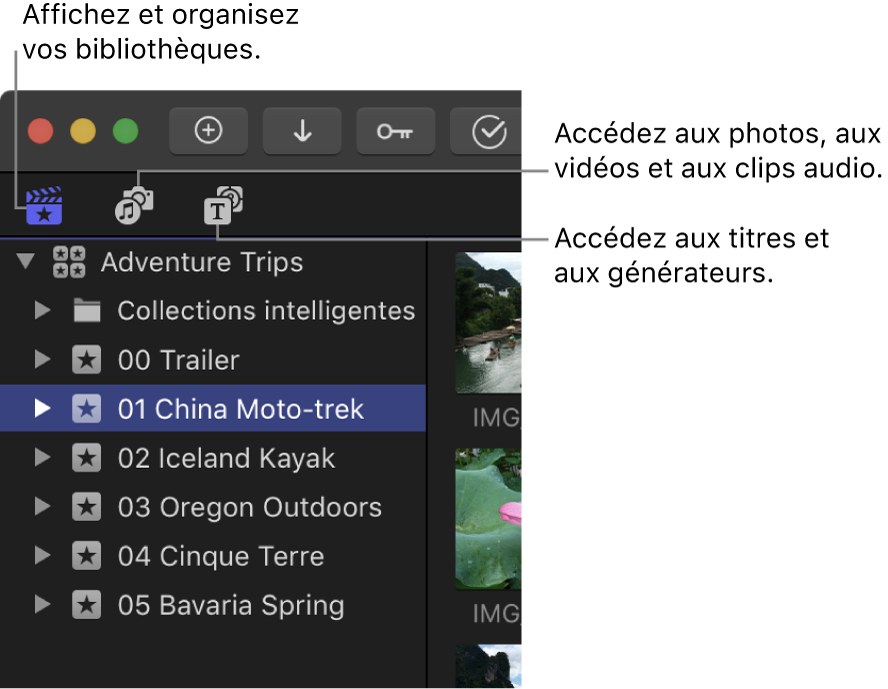Select the 03 Oregon Outdoors event

coord(250,507)
